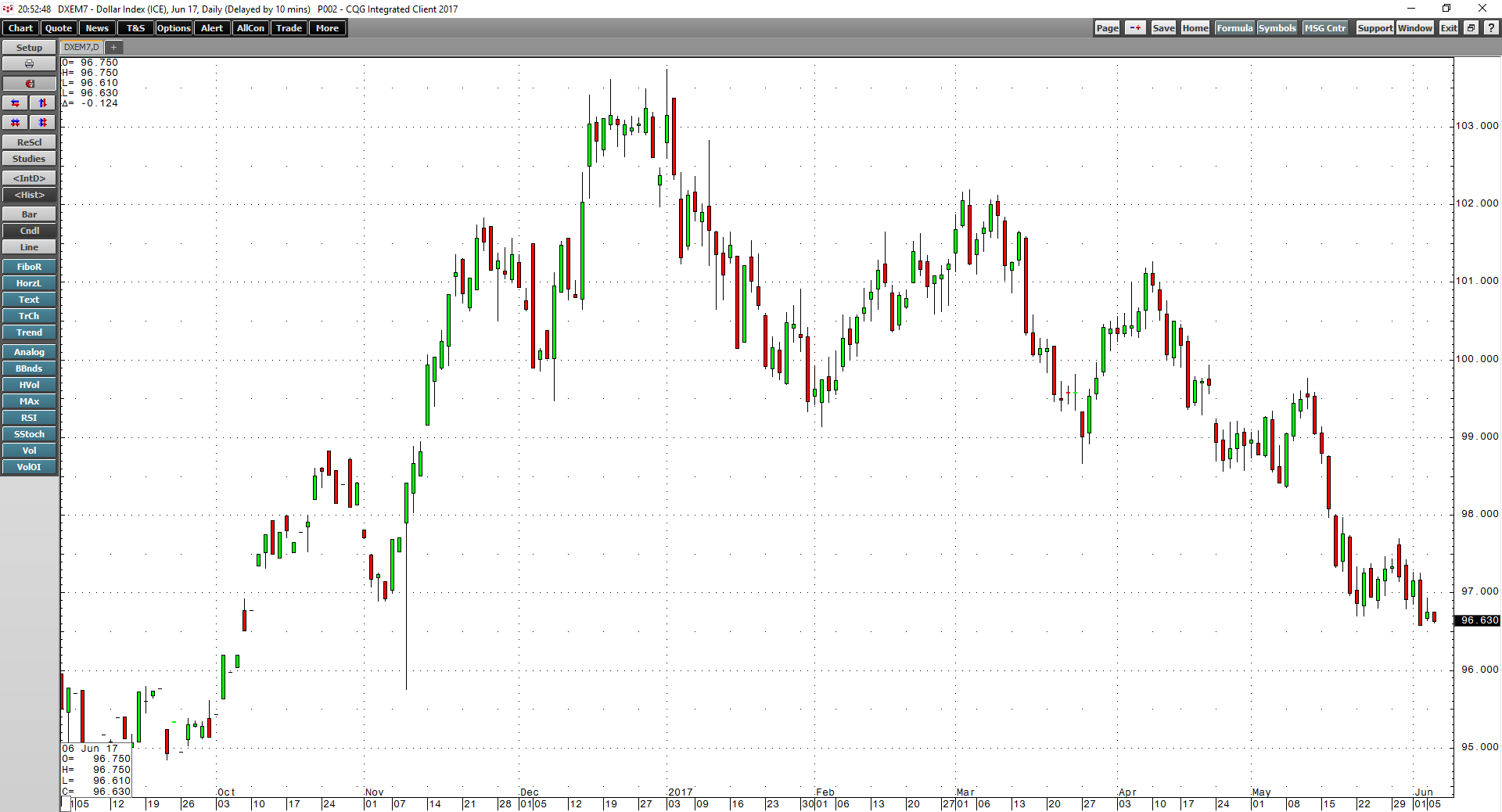Image resolution: width=1502 pixels, height=812 pixels.
Task: Open the Studies button
Action: coord(29,159)
